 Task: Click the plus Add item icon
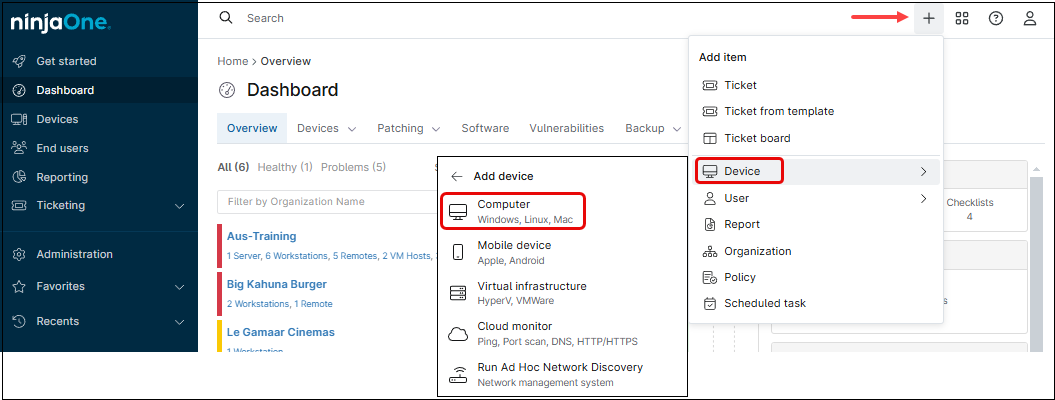tap(929, 18)
